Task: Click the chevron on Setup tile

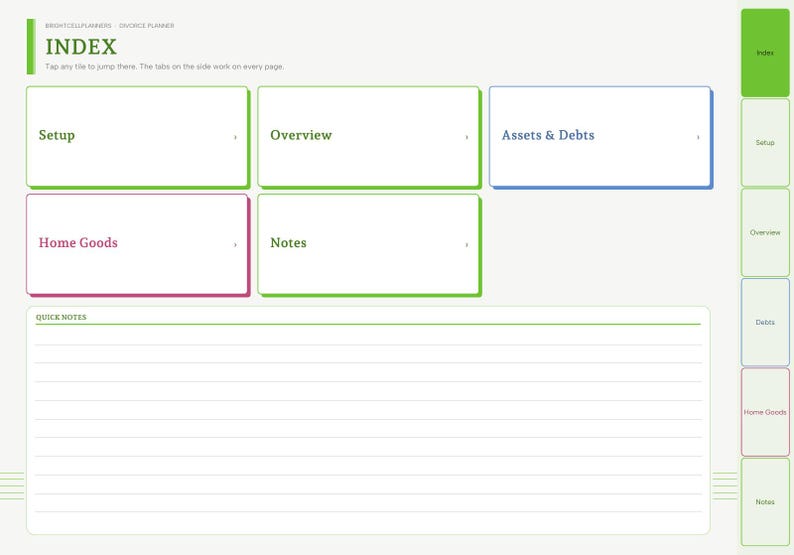Action: coord(235,137)
